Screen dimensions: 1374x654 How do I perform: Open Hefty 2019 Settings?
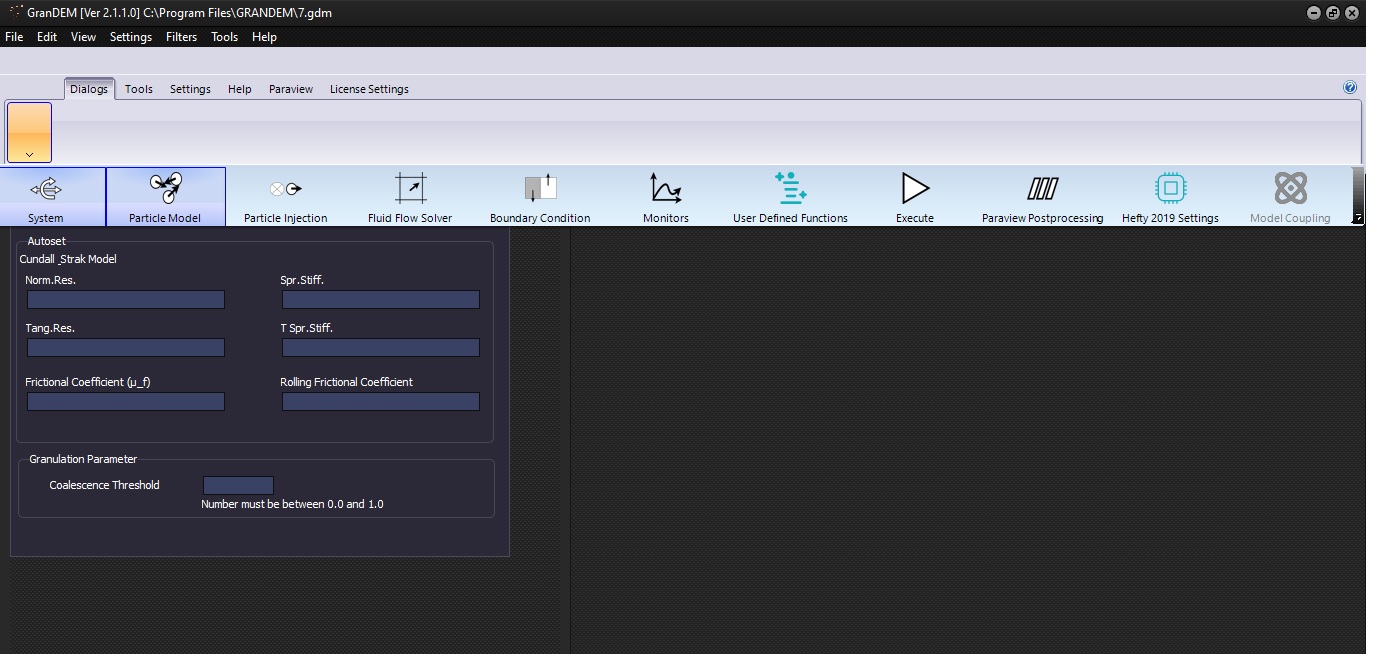(x=1170, y=188)
